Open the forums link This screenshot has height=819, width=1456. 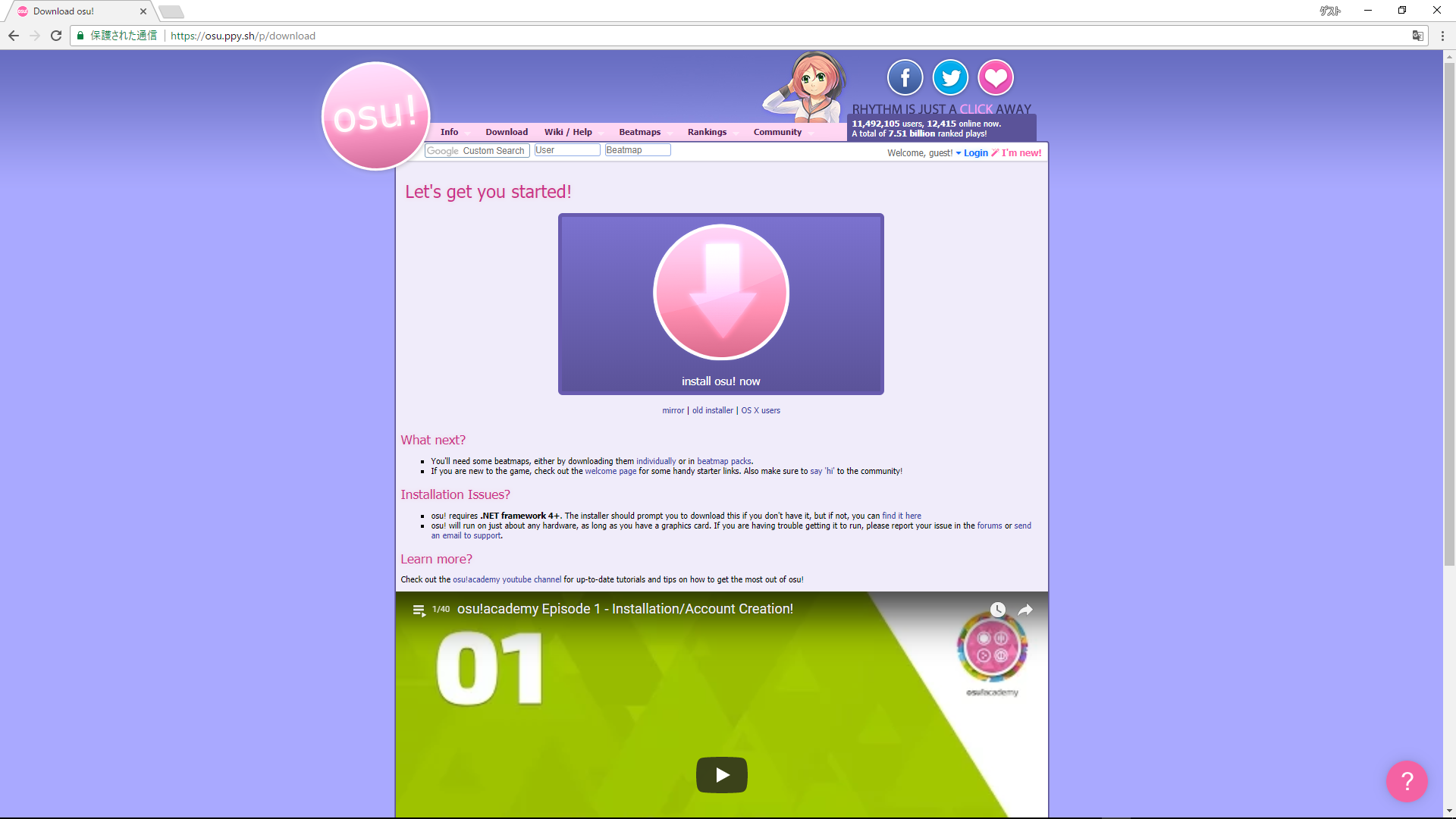pos(990,526)
